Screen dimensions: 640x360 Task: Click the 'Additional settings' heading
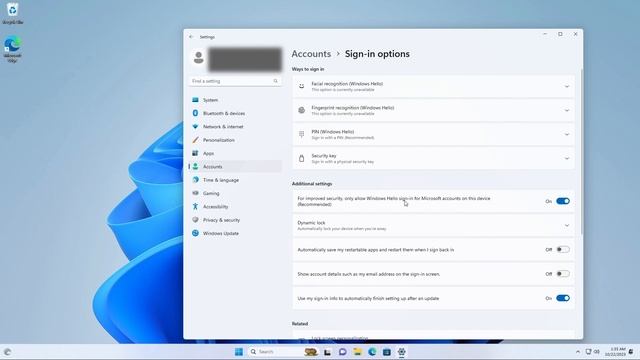click(x=312, y=184)
